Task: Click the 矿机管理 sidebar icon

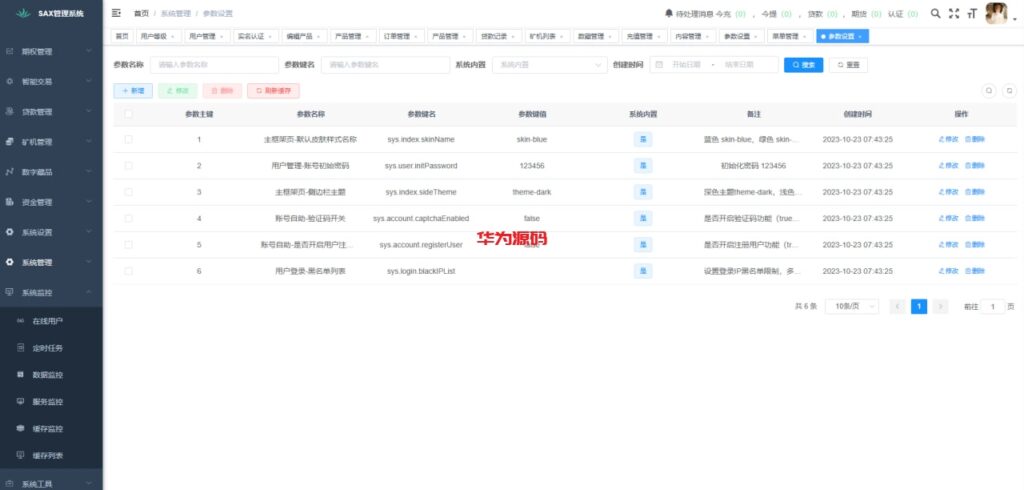Action: coord(10,142)
